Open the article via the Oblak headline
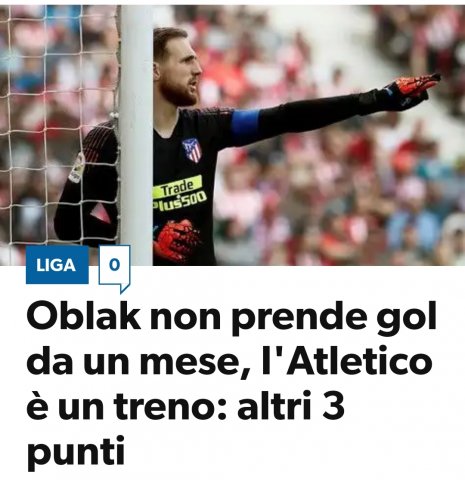The height and width of the screenshot is (480, 465). (x=231, y=383)
